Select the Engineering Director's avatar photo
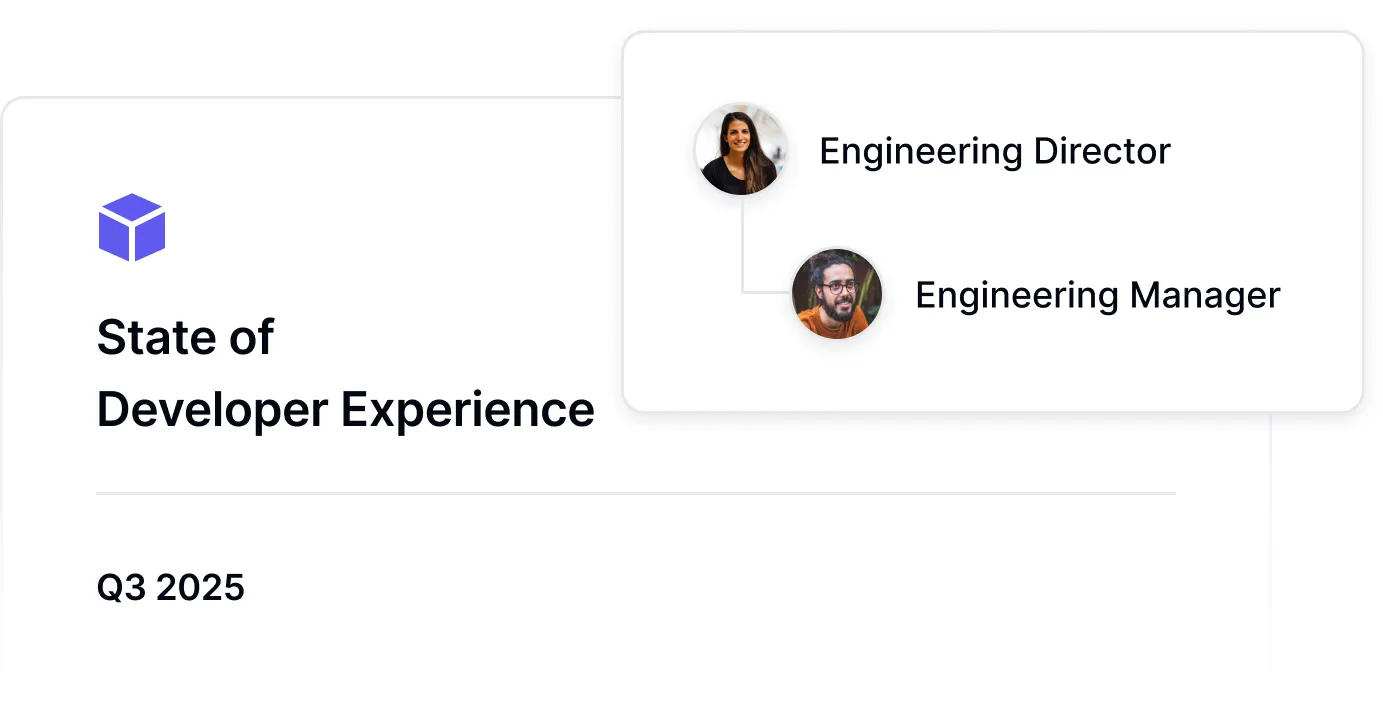This screenshot has height=708, width=1383. (x=741, y=150)
